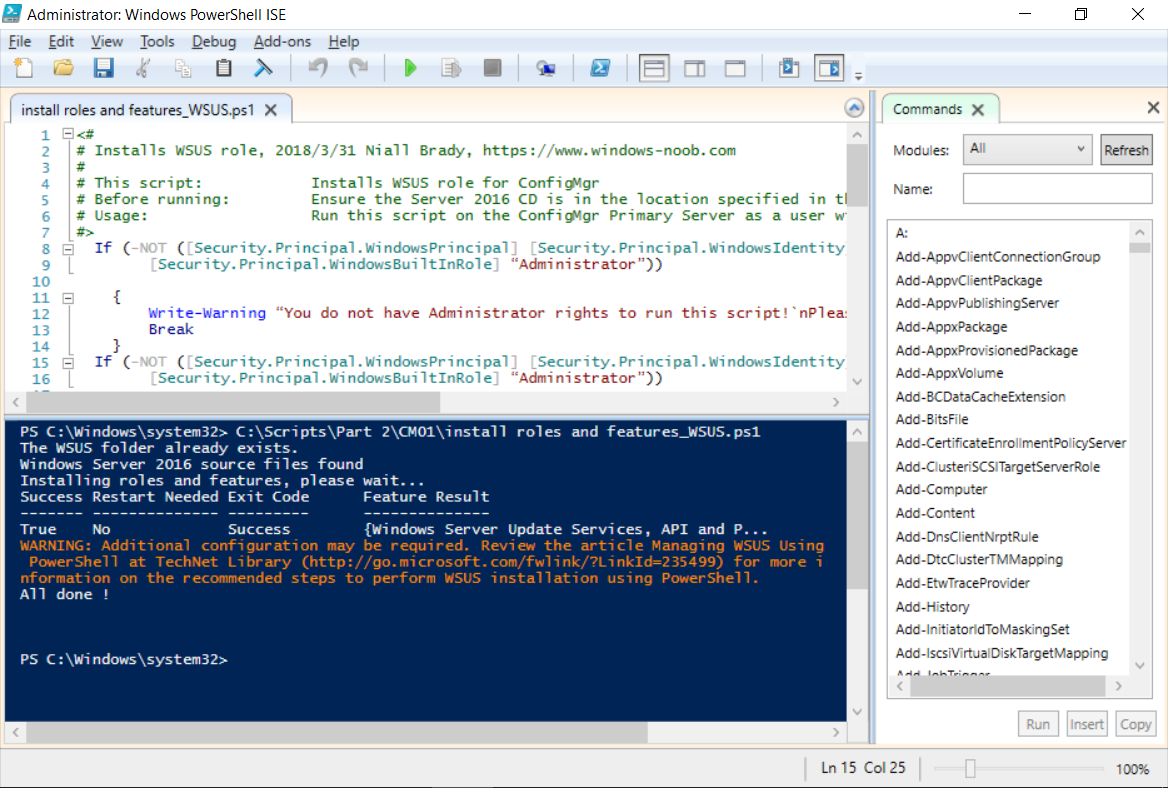Select Add-AppxPackage in commands list

click(x=951, y=327)
